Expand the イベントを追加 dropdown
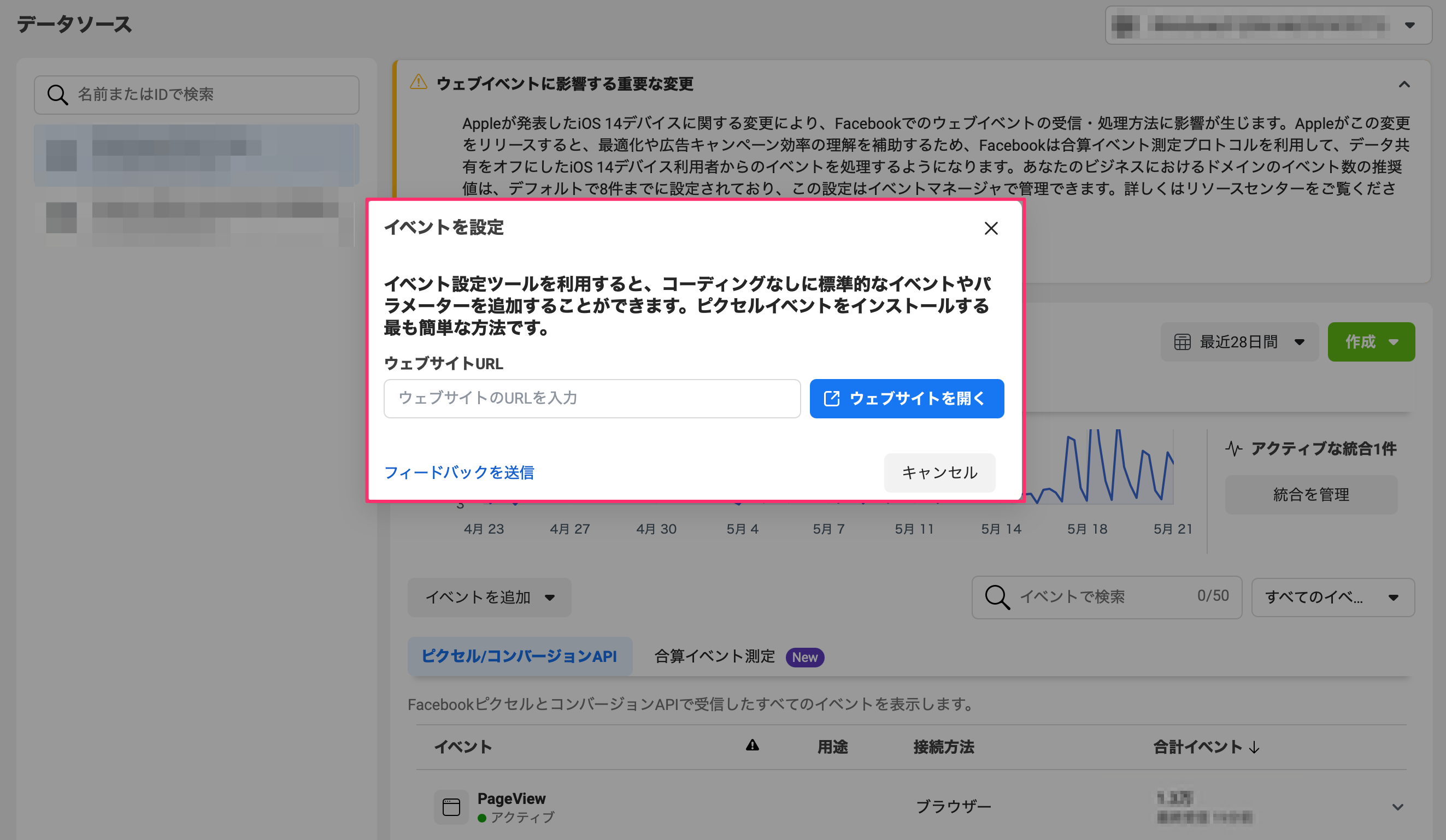Image resolution: width=1446 pixels, height=840 pixels. [489, 598]
